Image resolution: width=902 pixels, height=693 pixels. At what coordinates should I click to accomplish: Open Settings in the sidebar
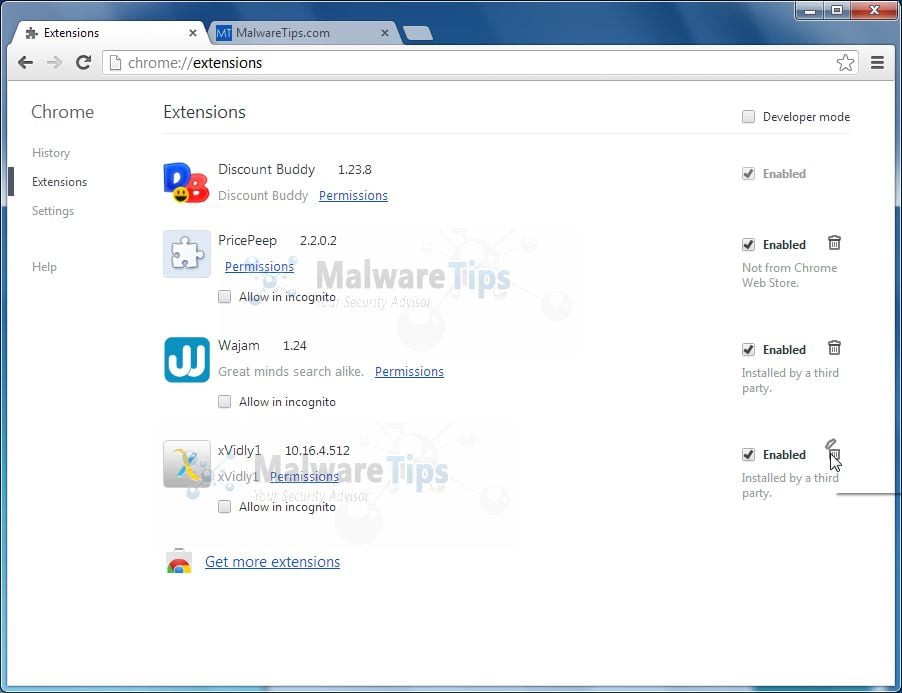point(53,210)
